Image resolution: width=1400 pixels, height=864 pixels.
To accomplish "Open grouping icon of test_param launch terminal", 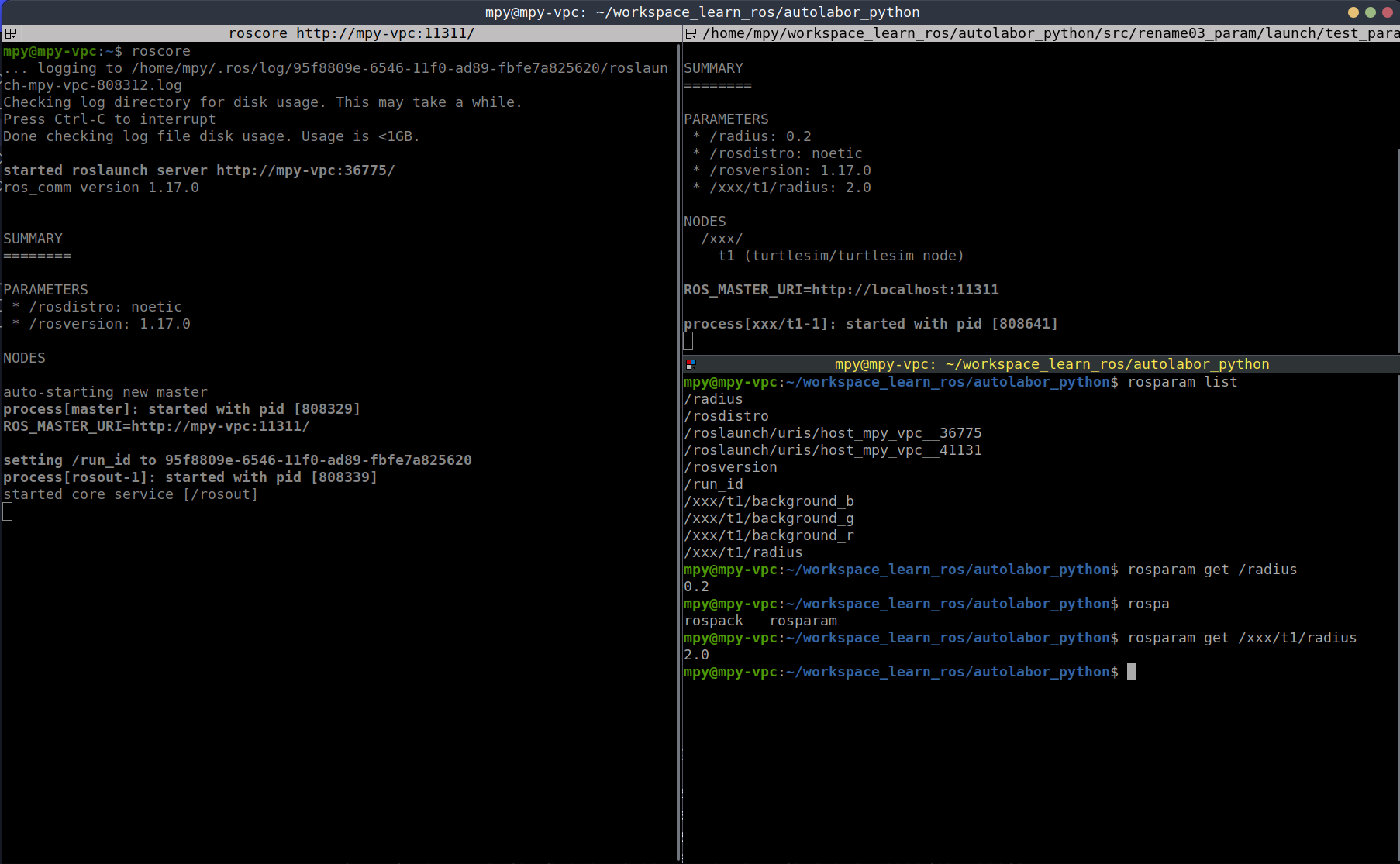I will click(x=691, y=33).
